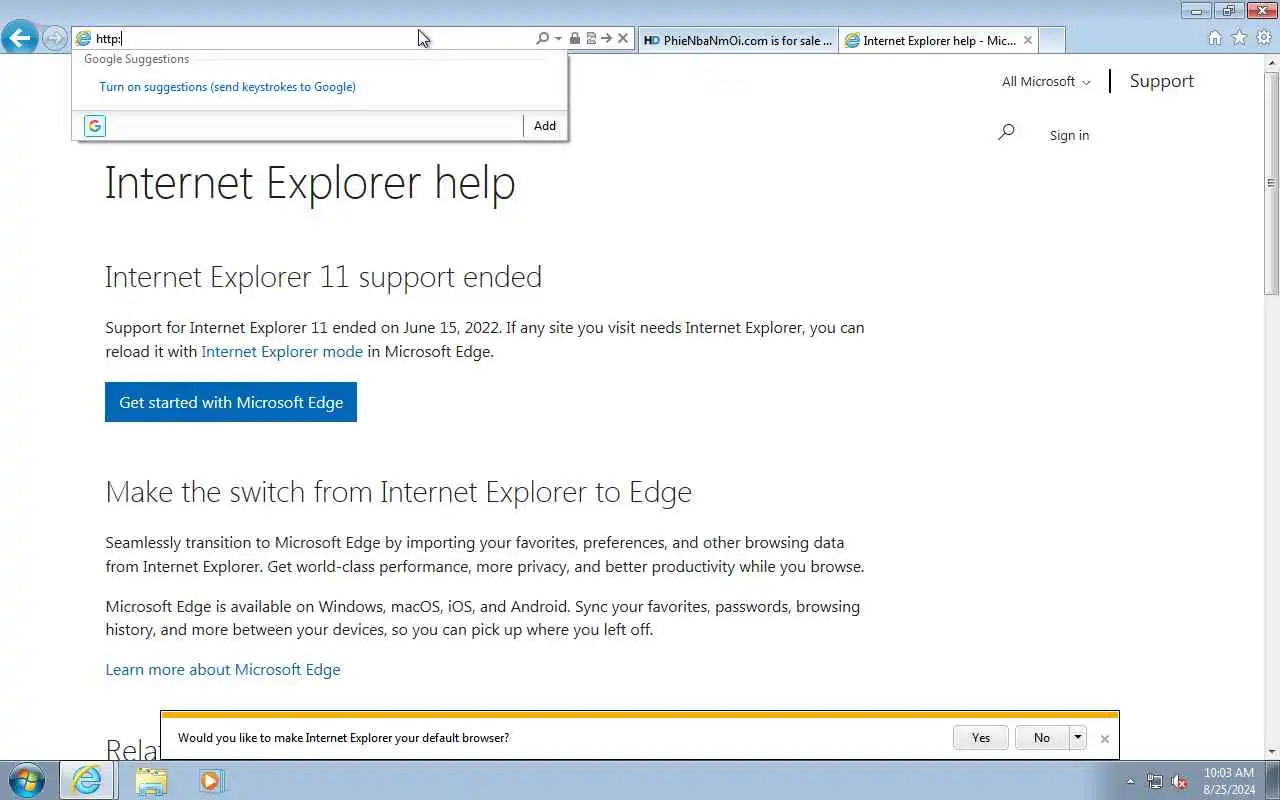Follow the Internet Explorer mode link
This screenshot has height=800, width=1280.
pyautogui.click(x=282, y=352)
